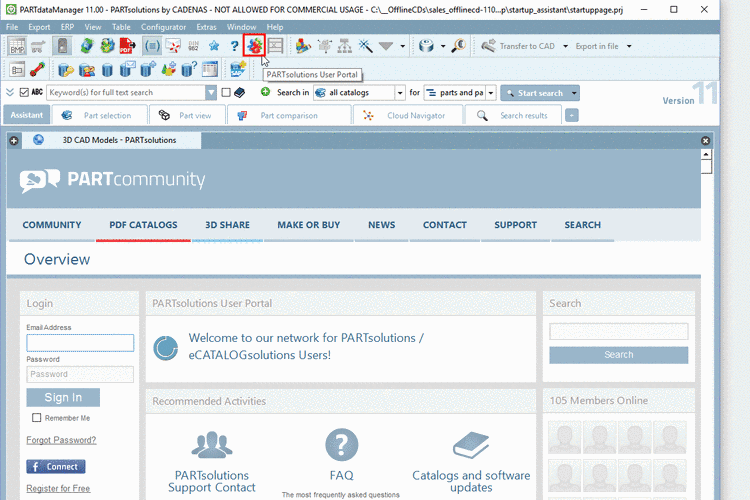Viewport: 750px width, 500px height.
Task: Open the blue question mark help icon
Action: coord(234,46)
